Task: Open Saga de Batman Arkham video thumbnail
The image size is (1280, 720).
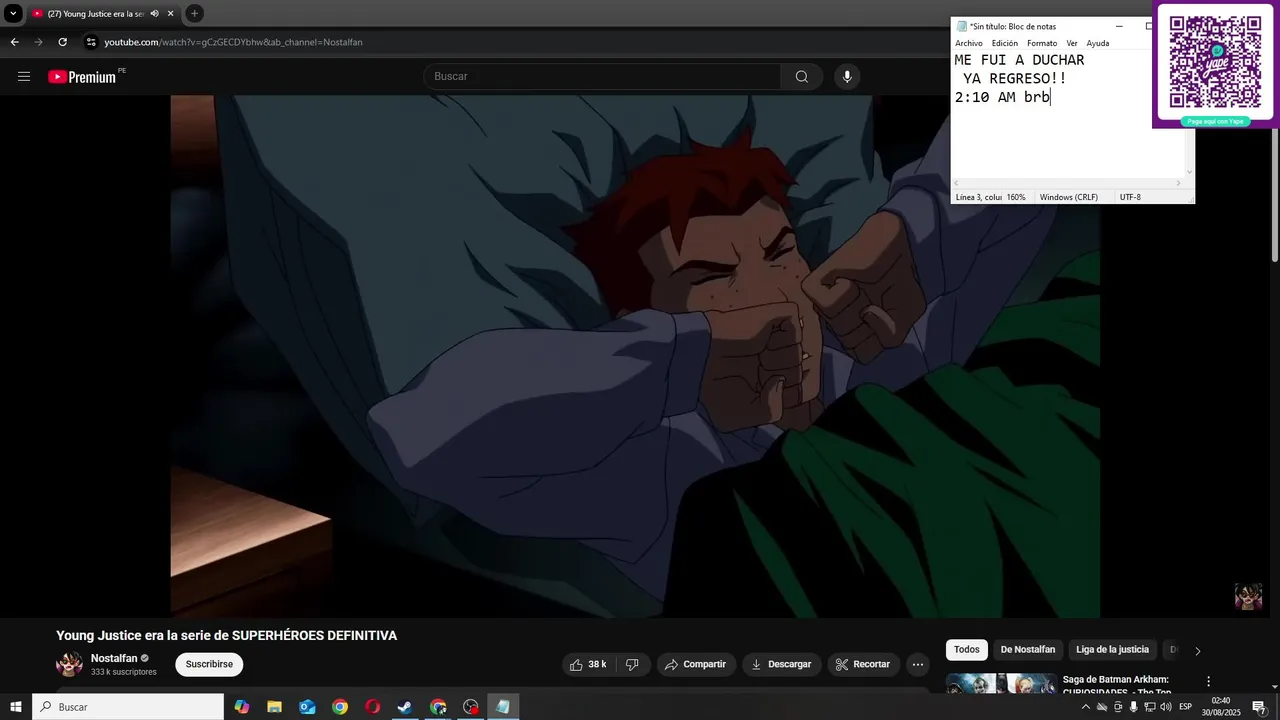Action: [x=1001, y=684]
